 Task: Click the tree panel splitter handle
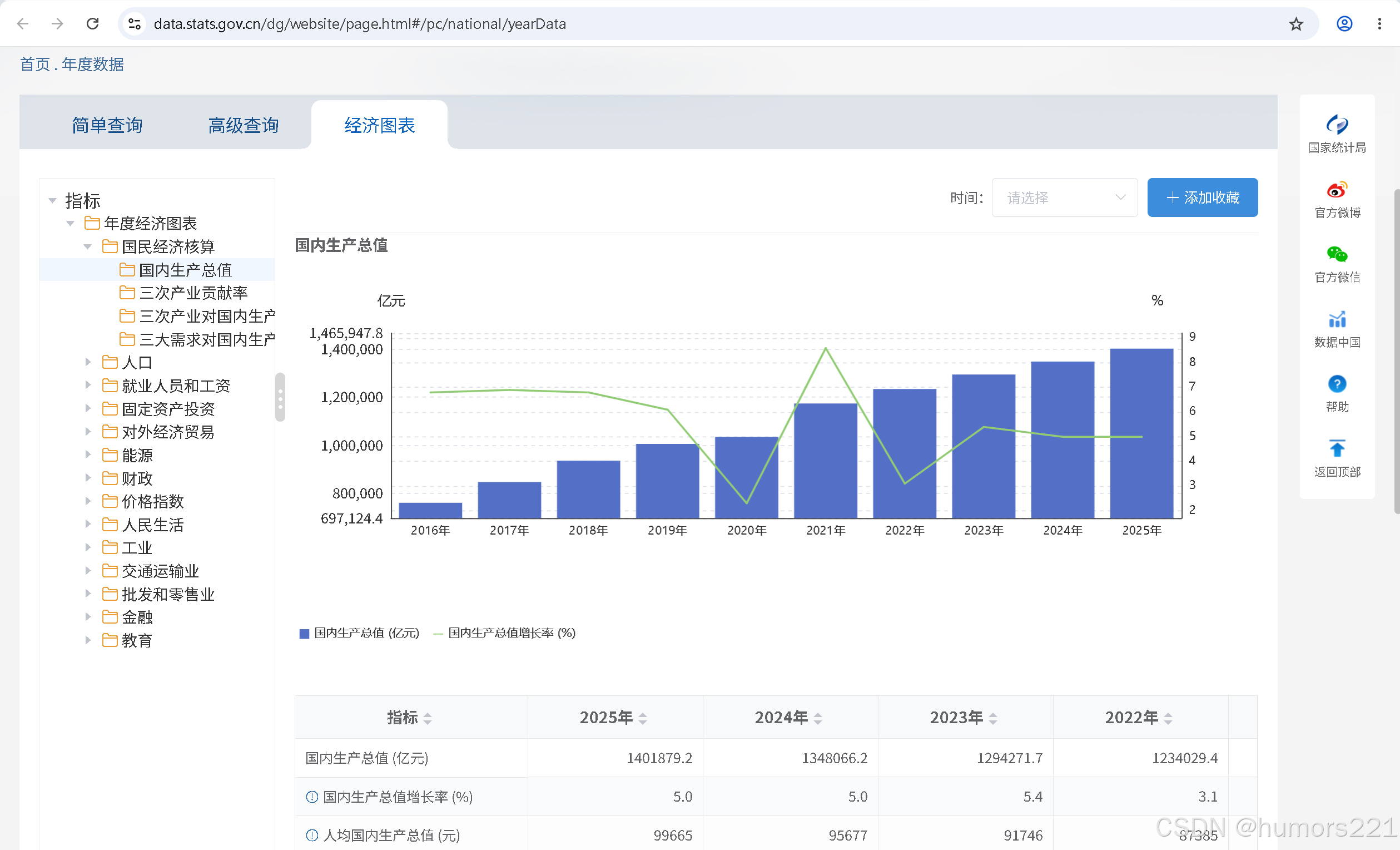pos(280,397)
